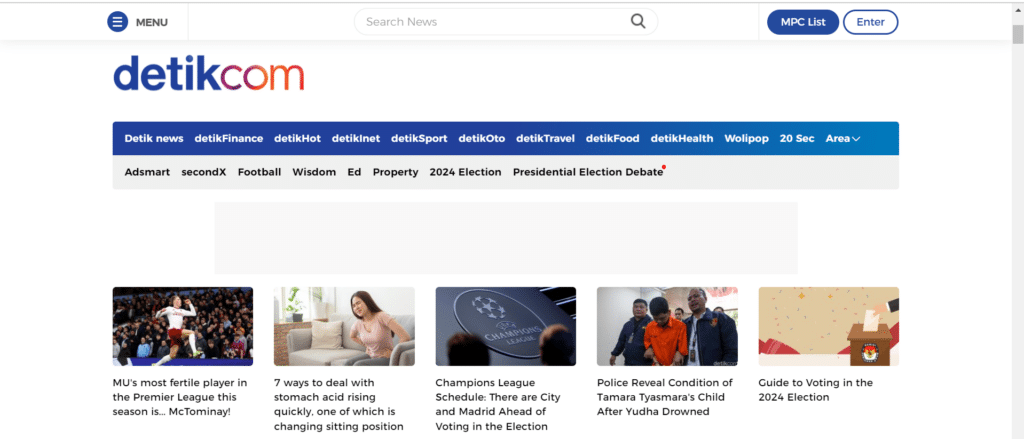Read "MU's most fertile player" headline

[180, 397]
